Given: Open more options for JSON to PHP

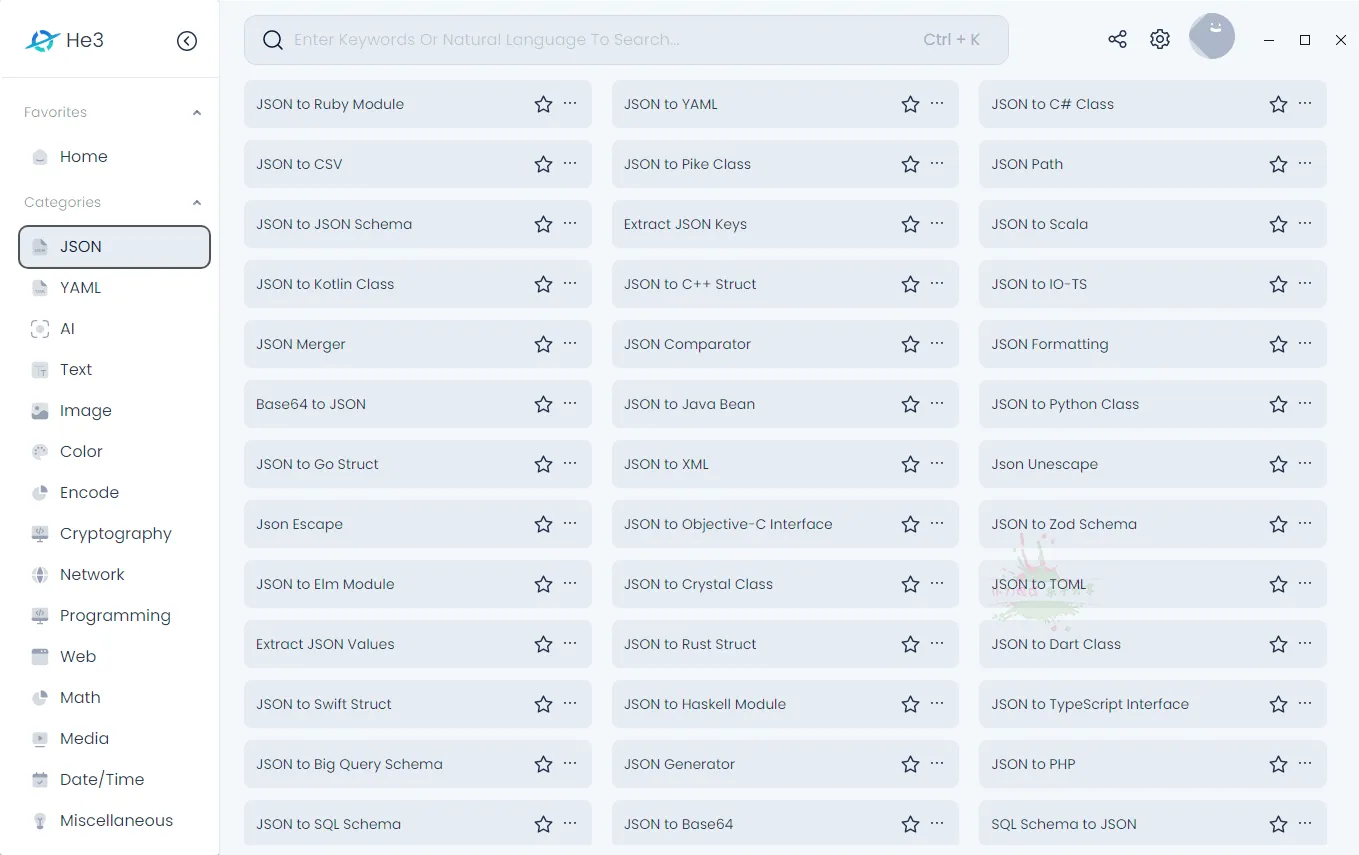Looking at the screenshot, I should click(x=1305, y=763).
